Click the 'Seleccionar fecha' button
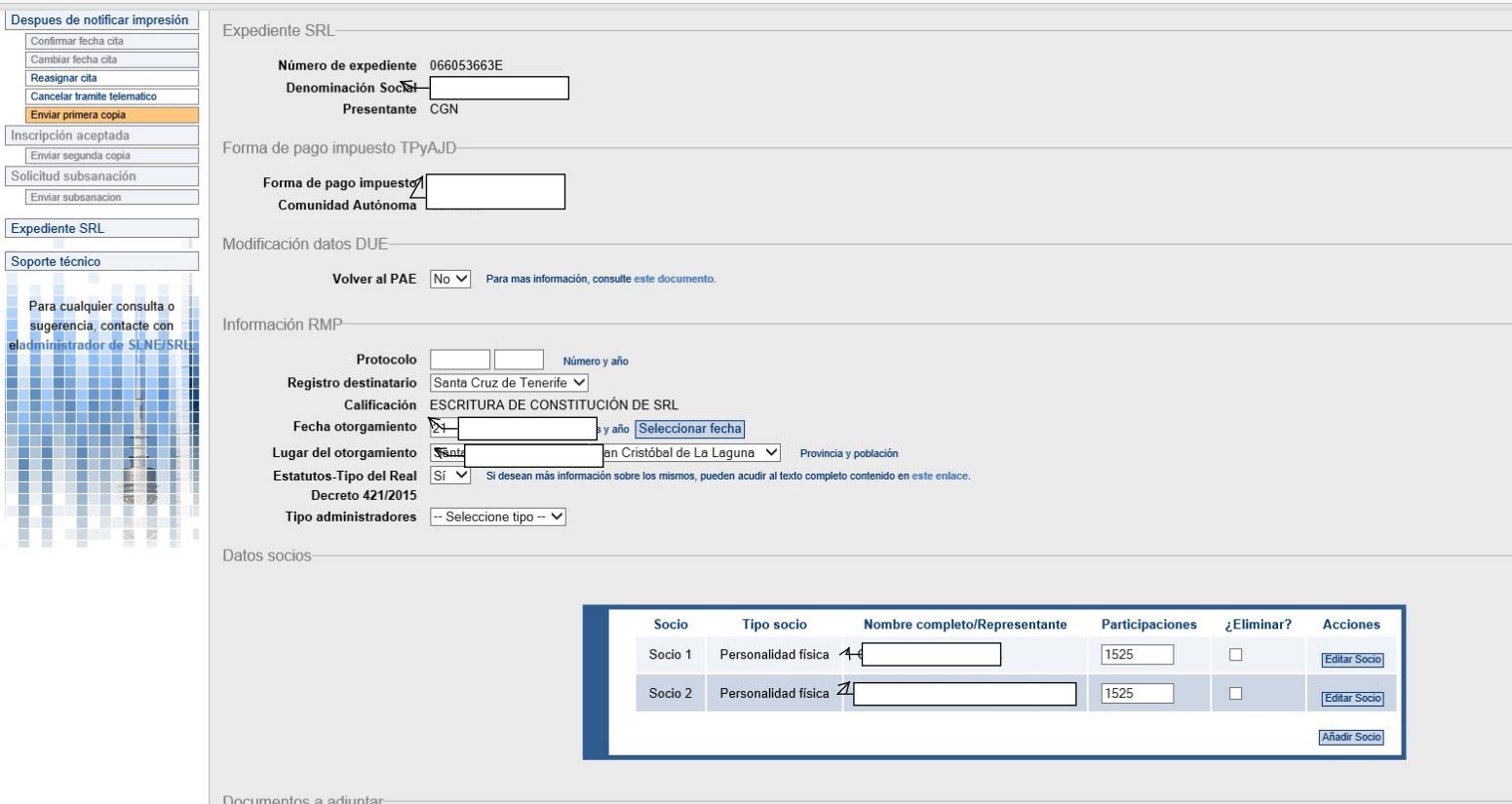This screenshot has height=804, width=1512. pyautogui.click(x=689, y=429)
